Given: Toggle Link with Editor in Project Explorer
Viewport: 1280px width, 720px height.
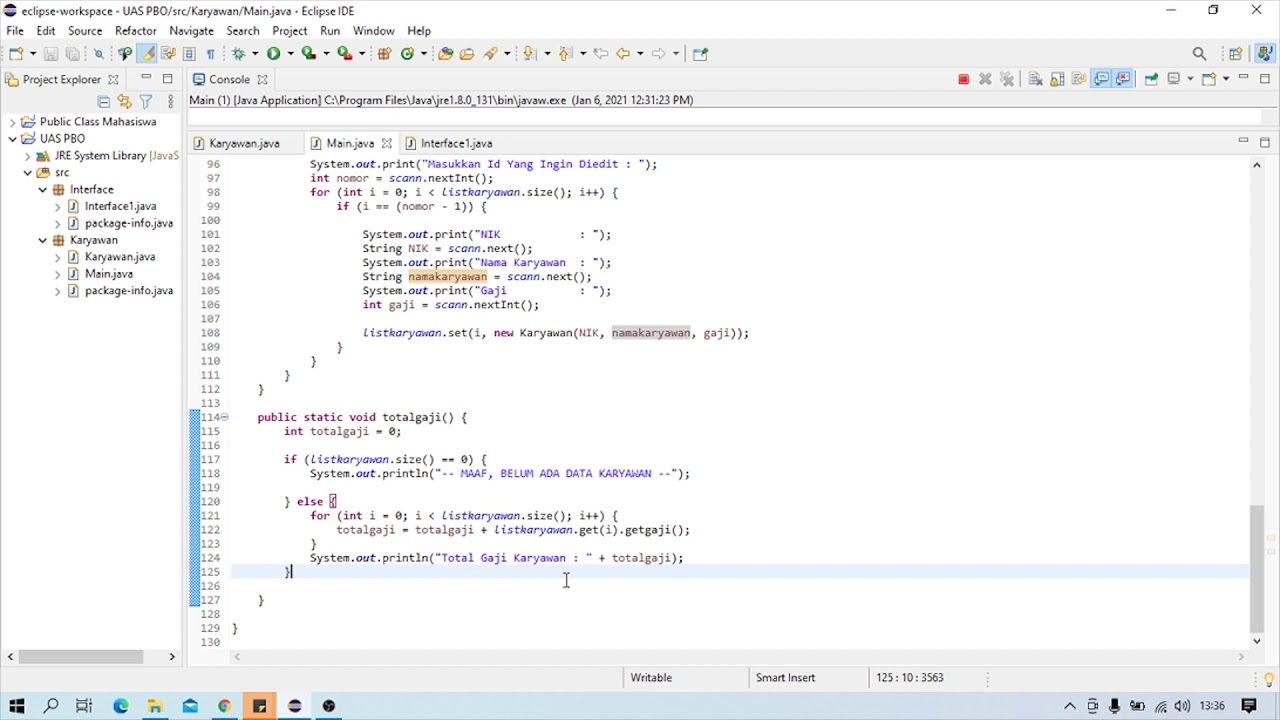Looking at the screenshot, I should [124, 101].
